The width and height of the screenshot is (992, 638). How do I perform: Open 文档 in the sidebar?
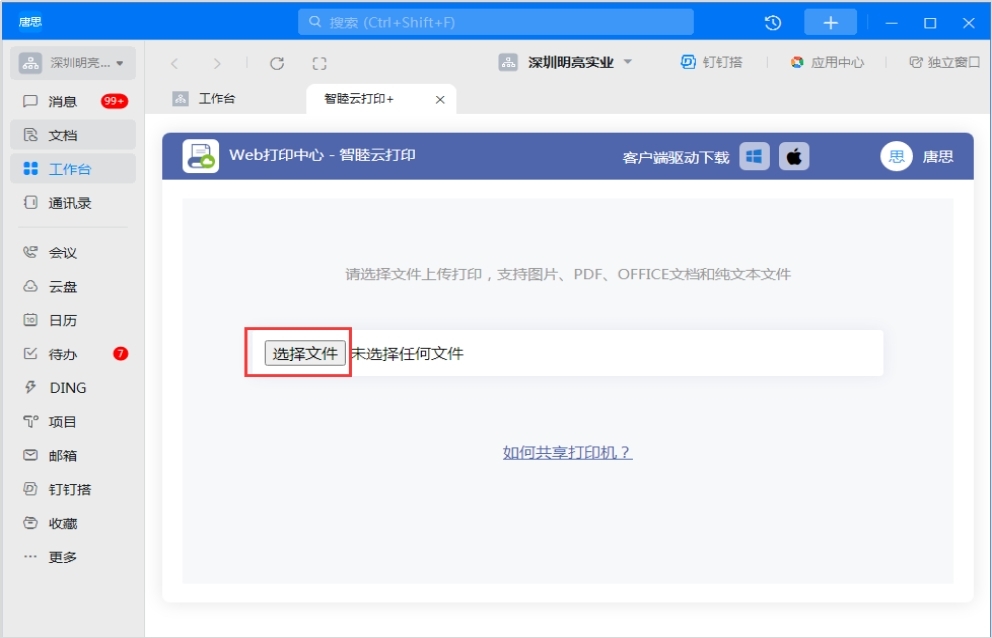click(x=73, y=135)
